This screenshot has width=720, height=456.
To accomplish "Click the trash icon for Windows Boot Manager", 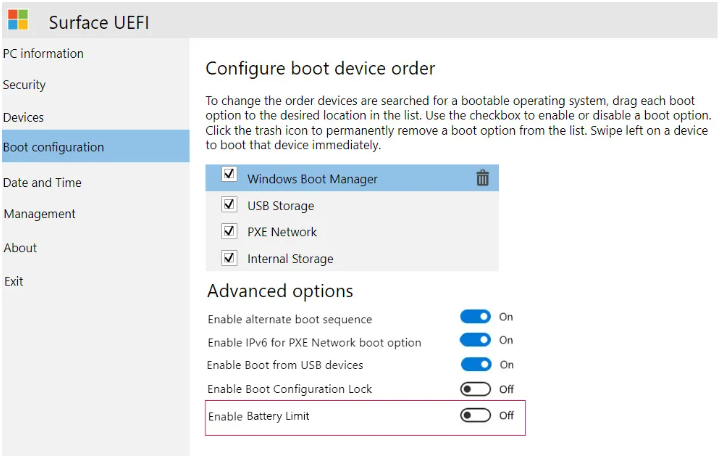I will (482, 178).
